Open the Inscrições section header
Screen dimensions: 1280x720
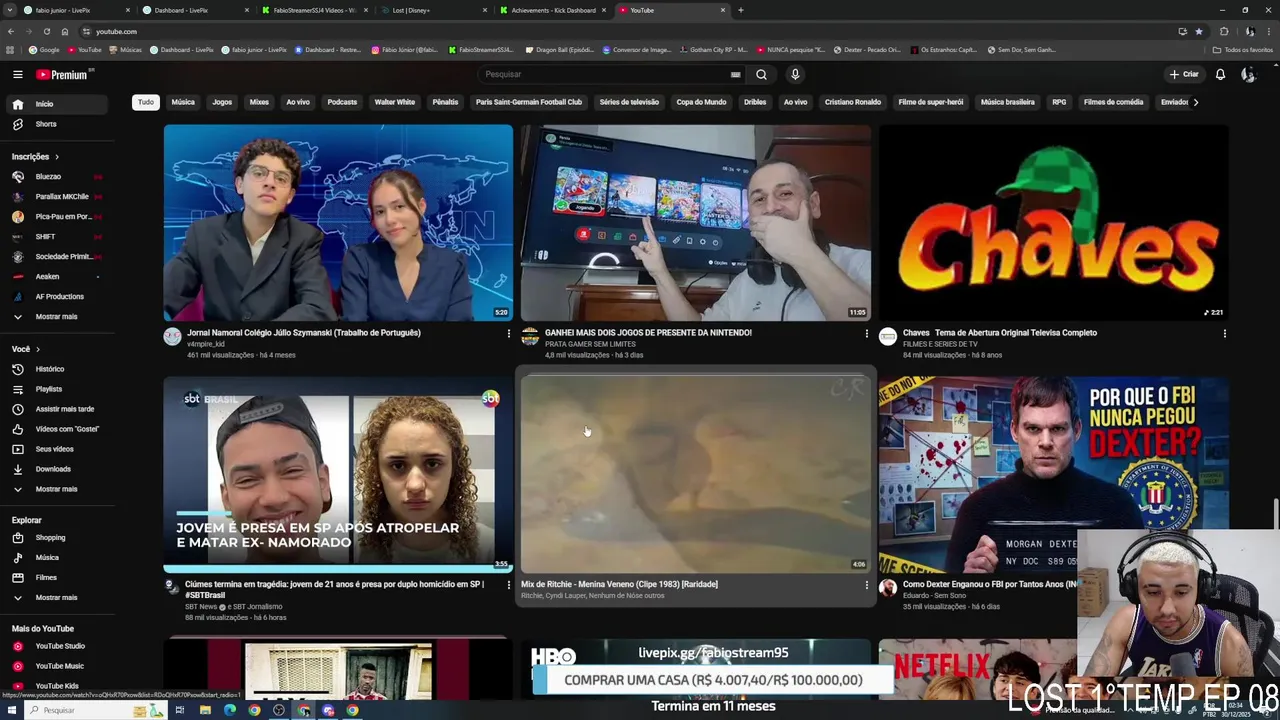35,157
